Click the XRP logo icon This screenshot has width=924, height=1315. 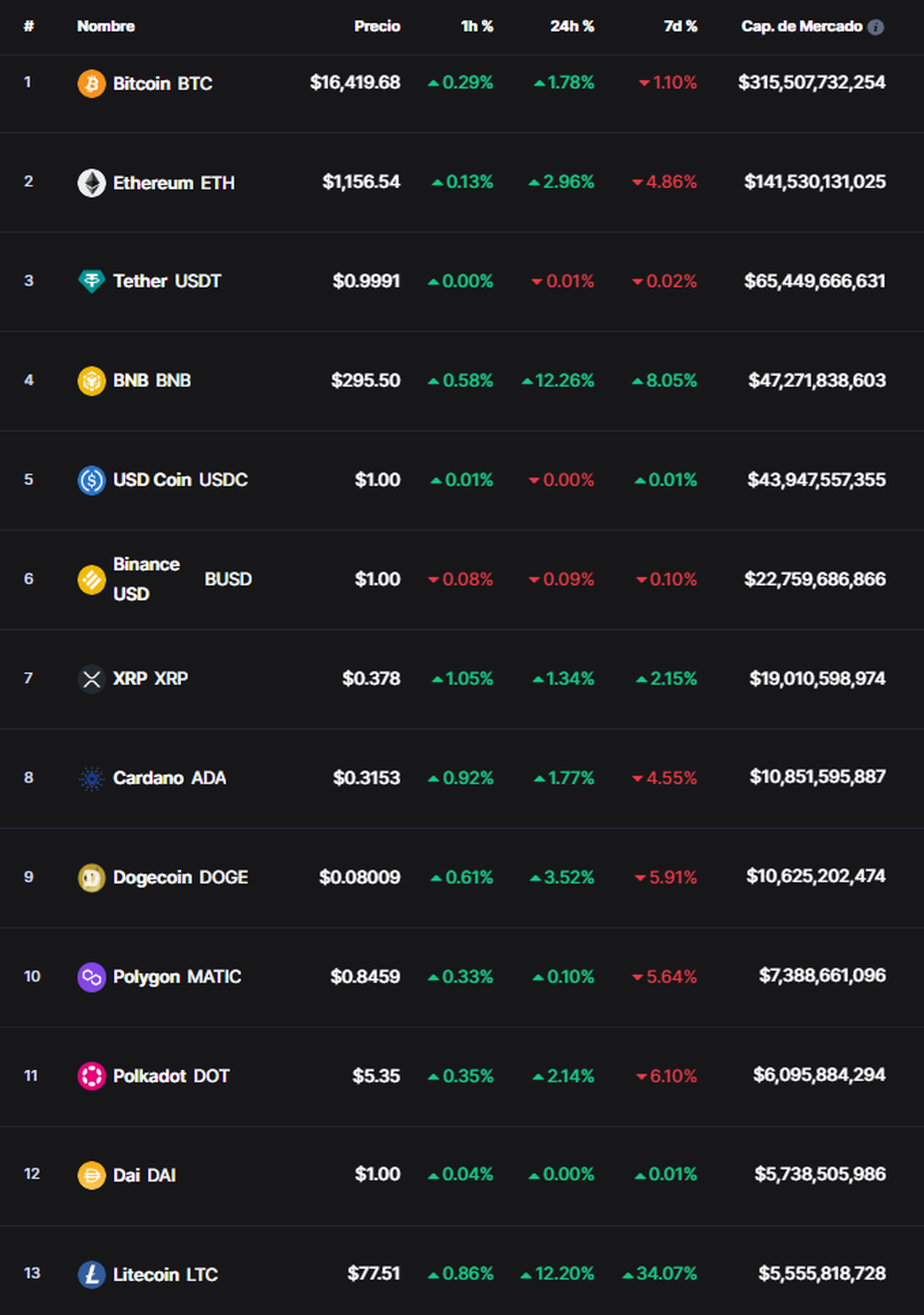(91, 679)
